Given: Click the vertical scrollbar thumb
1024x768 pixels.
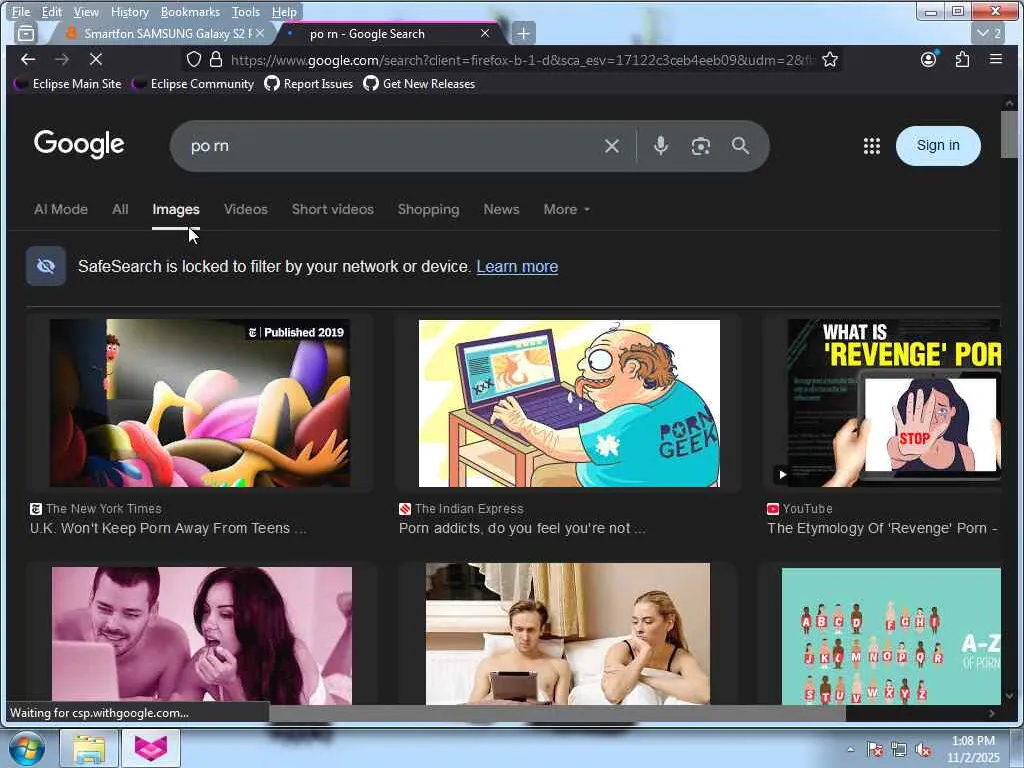Looking at the screenshot, I should click(x=1009, y=135).
